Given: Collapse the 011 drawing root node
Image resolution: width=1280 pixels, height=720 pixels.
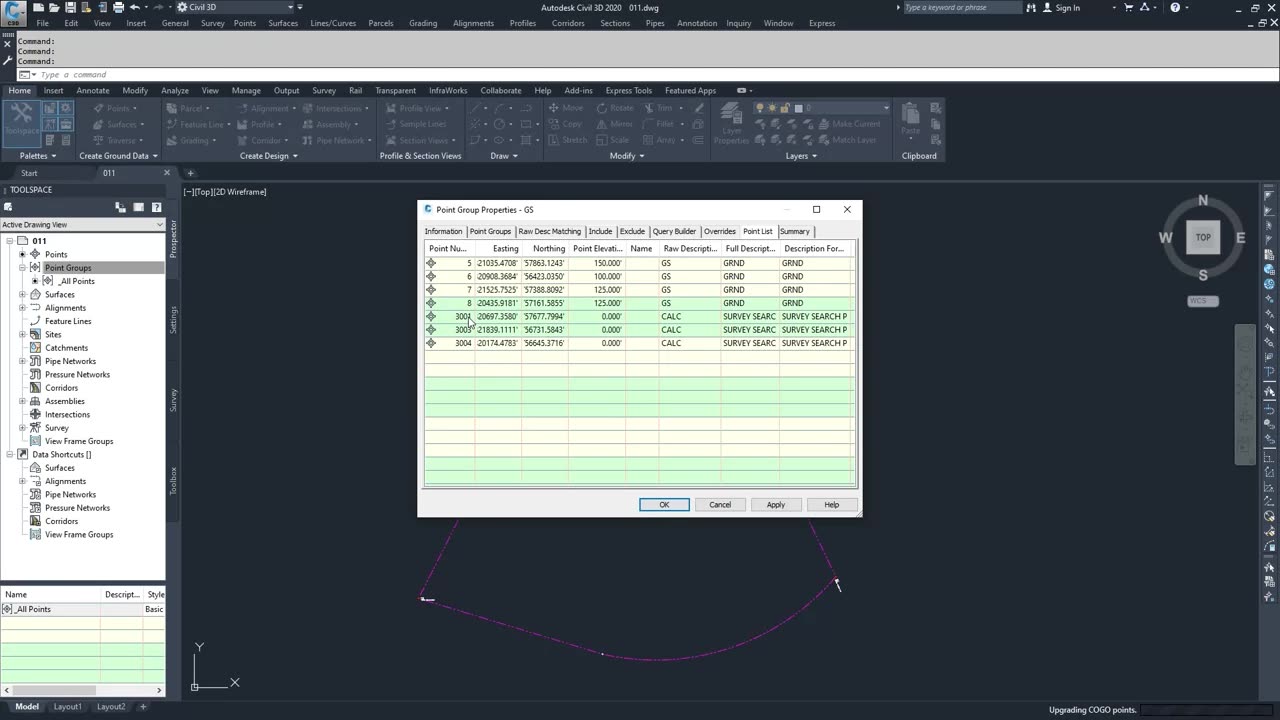Looking at the screenshot, I should coord(9,241).
